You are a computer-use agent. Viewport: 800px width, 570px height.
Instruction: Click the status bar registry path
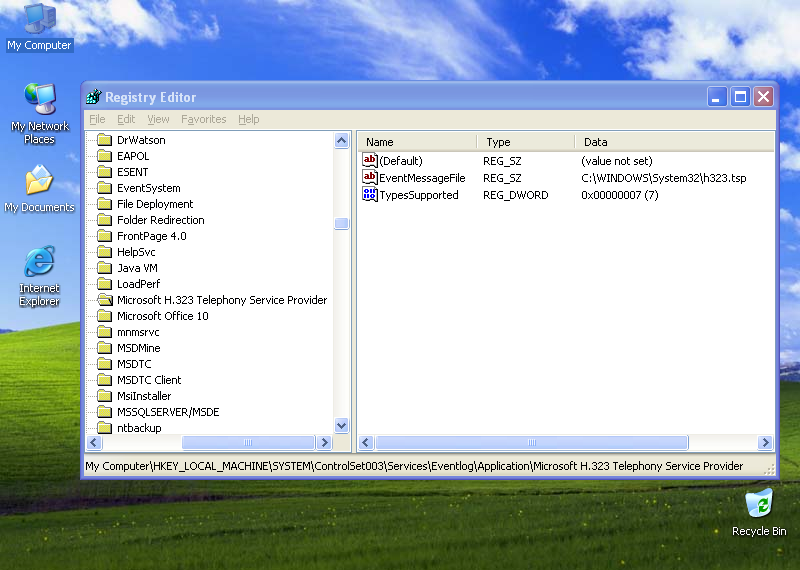pos(414,466)
